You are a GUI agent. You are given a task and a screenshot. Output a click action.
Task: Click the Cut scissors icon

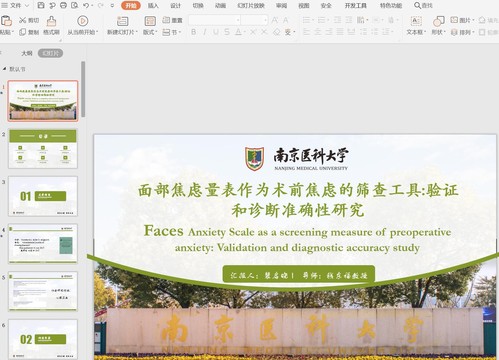point(23,20)
